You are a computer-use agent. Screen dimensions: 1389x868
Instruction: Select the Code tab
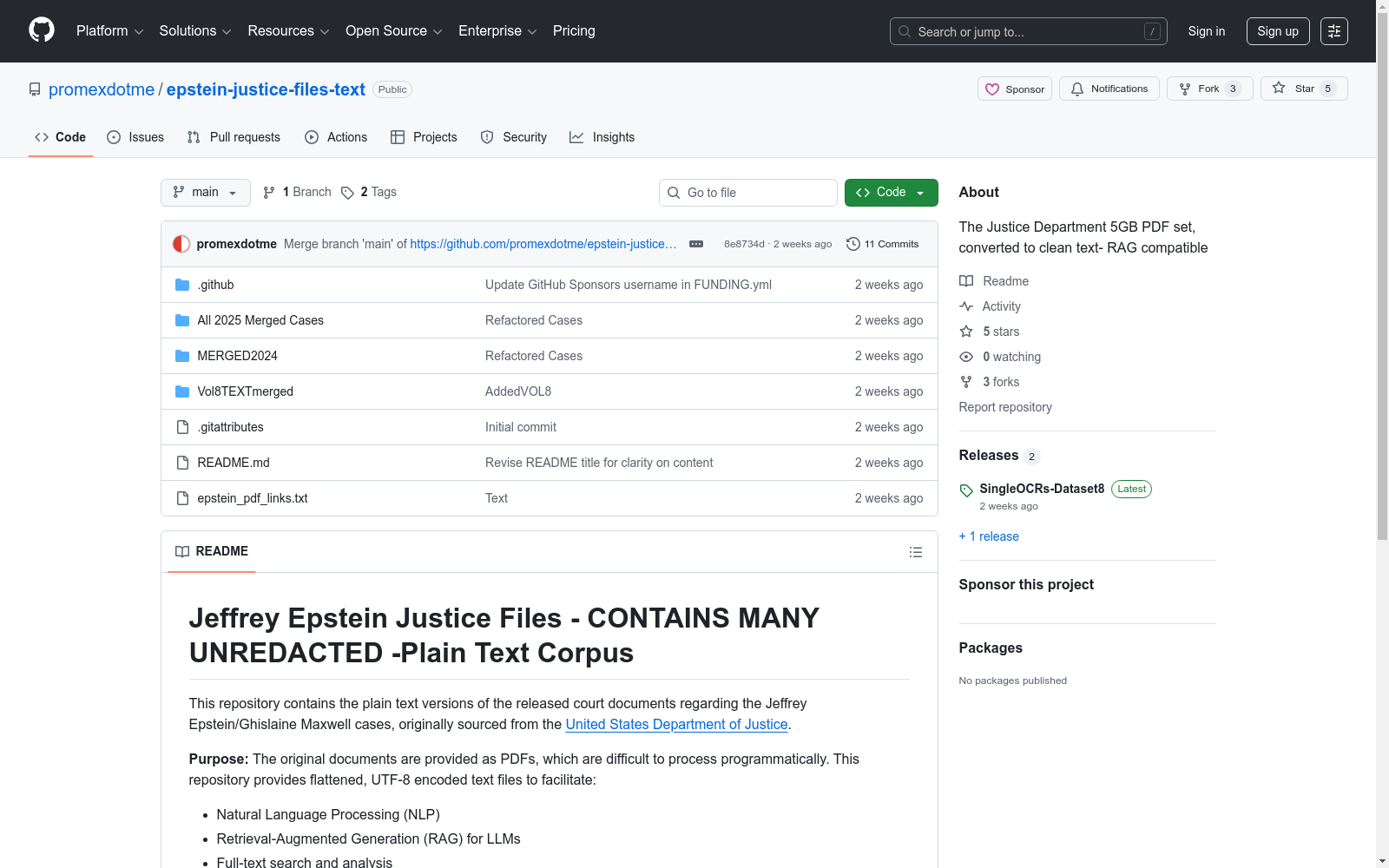61,137
